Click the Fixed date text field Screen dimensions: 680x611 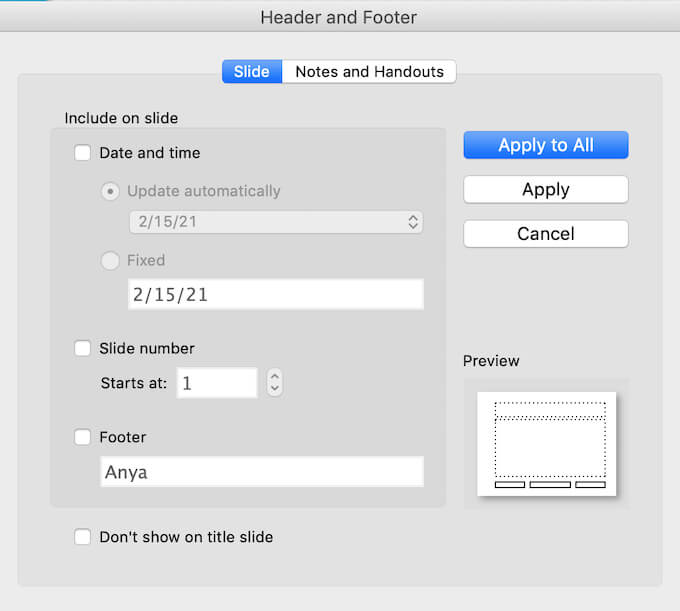pos(276,294)
